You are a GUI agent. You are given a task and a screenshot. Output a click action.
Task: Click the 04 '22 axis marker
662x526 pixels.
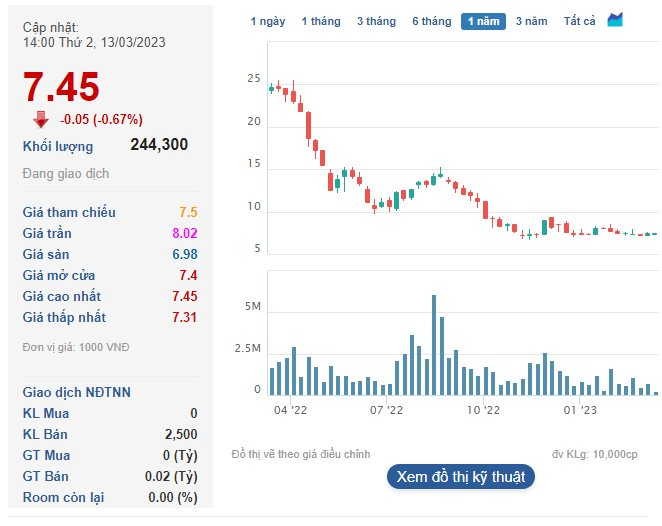(290, 409)
